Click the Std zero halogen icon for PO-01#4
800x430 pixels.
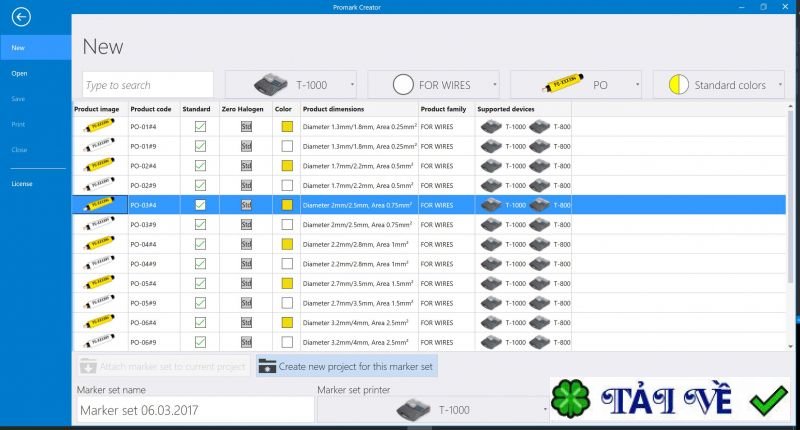246,127
